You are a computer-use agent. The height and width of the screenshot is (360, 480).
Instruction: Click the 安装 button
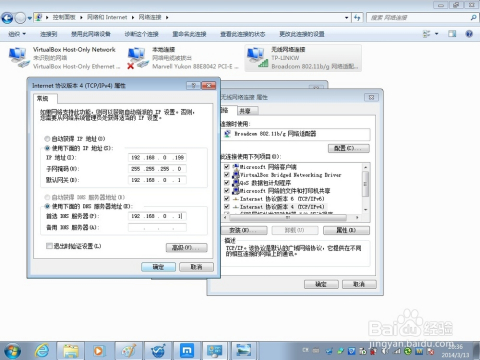244,230
